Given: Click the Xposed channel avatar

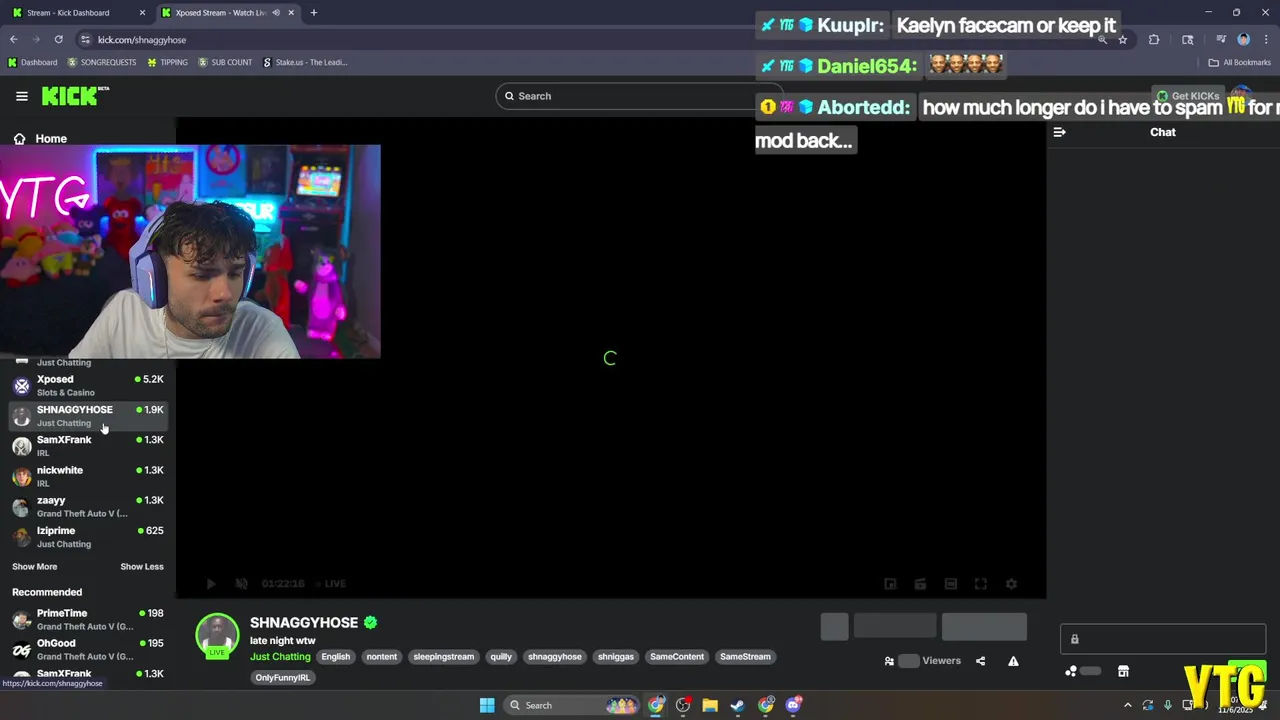Looking at the screenshot, I should pyautogui.click(x=21, y=385).
